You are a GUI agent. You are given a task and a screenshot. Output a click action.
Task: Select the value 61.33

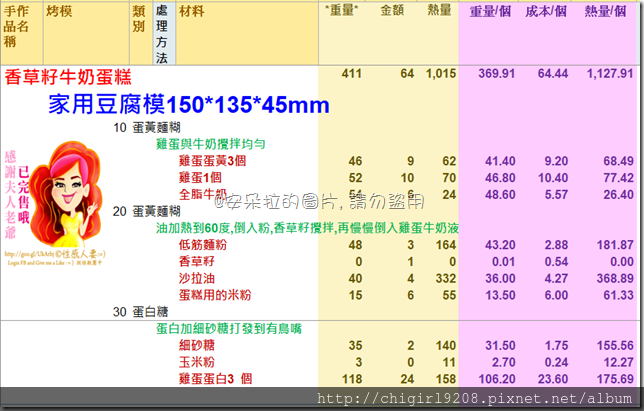coord(619,296)
